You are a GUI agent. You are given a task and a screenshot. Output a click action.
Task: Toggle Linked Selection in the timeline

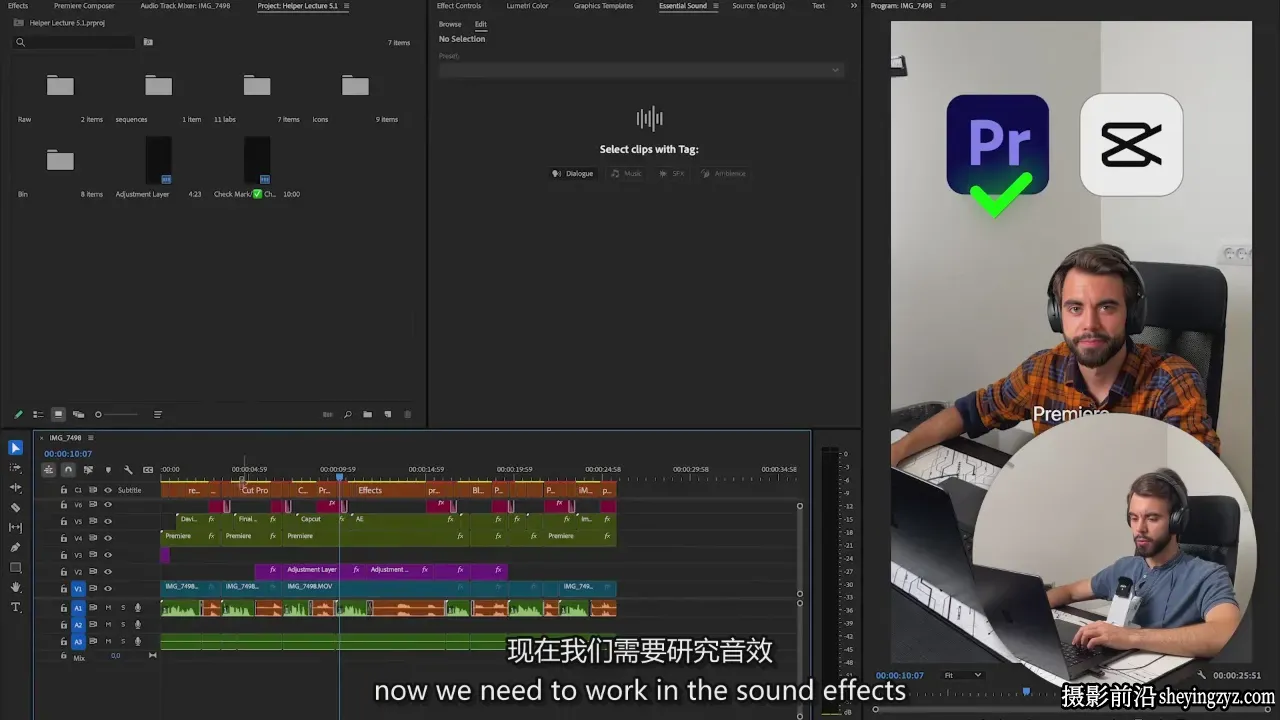(x=88, y=470)
